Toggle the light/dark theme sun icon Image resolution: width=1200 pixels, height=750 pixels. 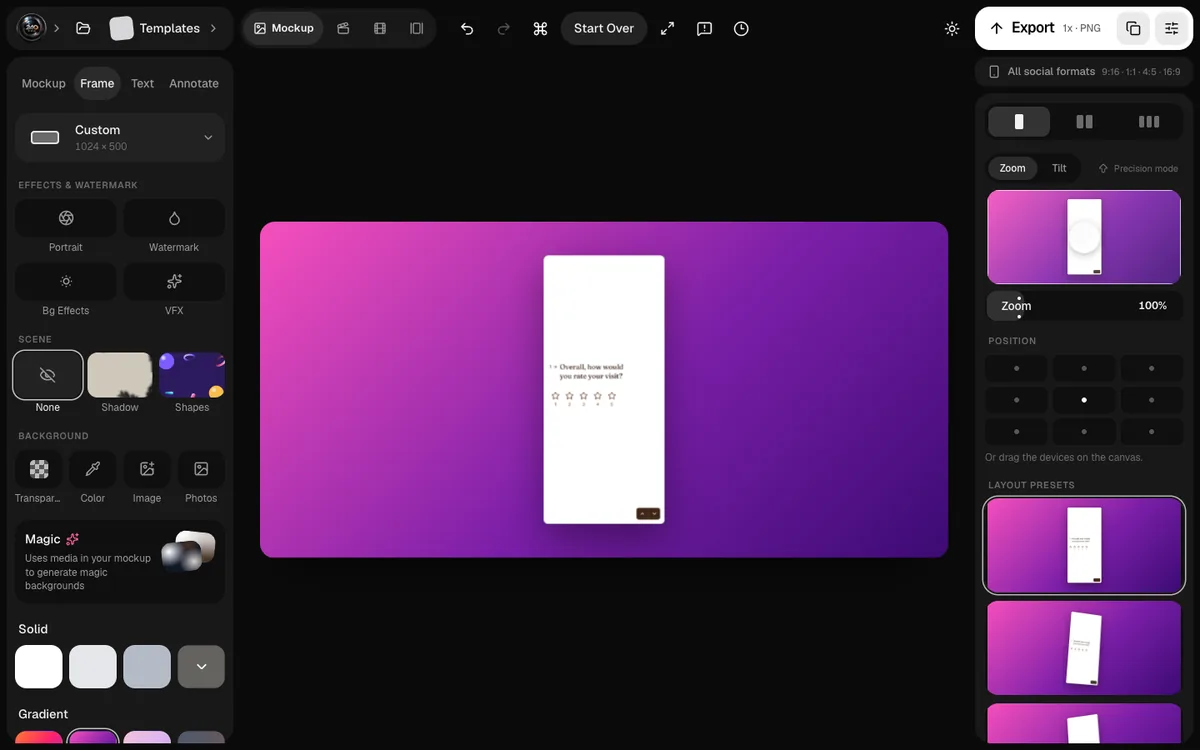[x=952, y=28]
